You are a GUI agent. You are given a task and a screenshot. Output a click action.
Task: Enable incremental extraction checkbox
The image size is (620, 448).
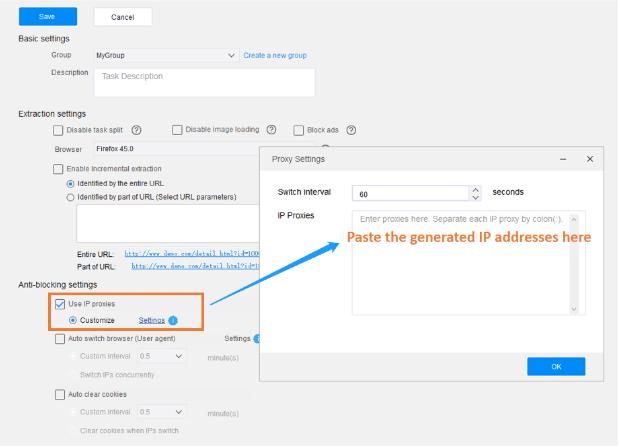(58, 169)
